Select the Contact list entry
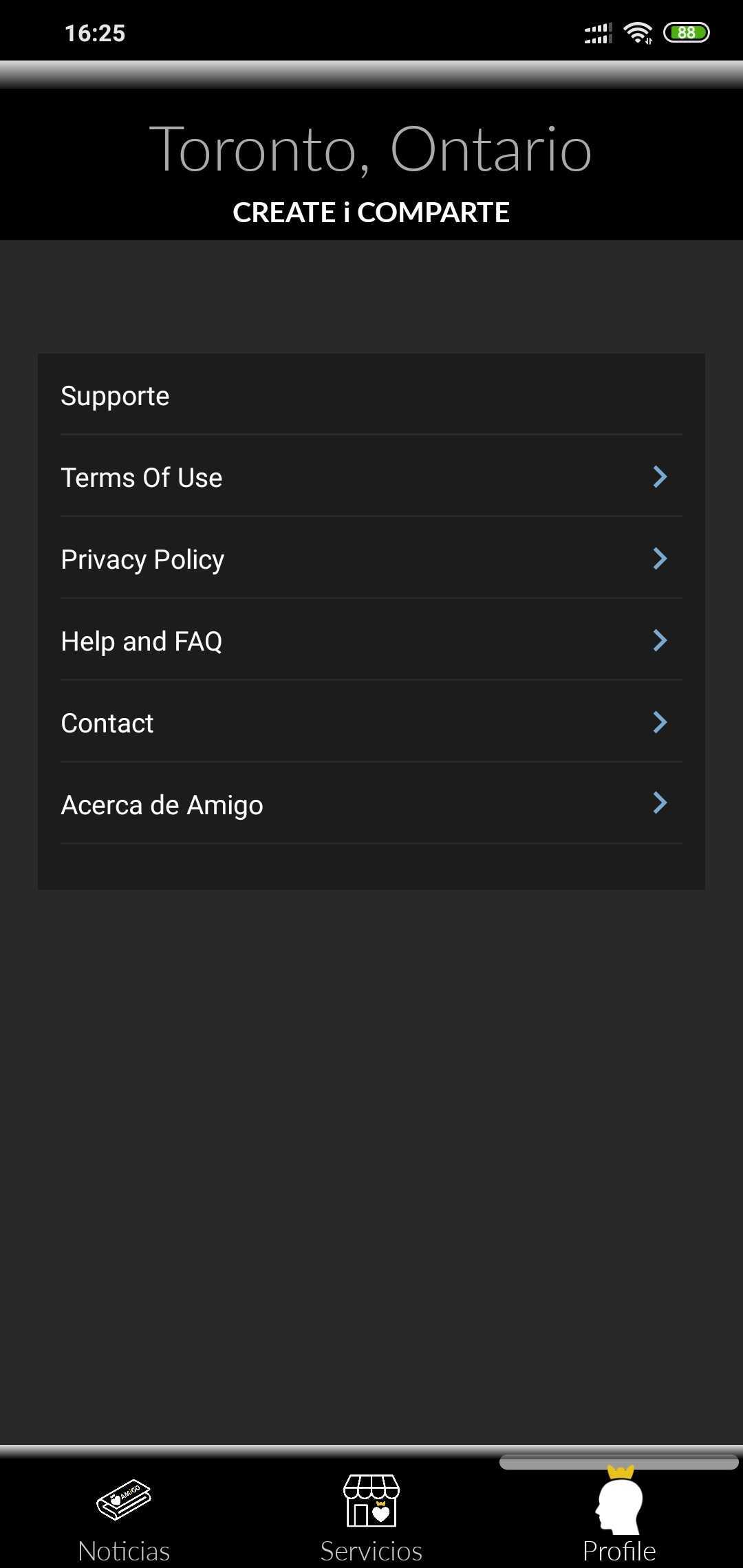The image size is (743, 1568). (107, 723)
